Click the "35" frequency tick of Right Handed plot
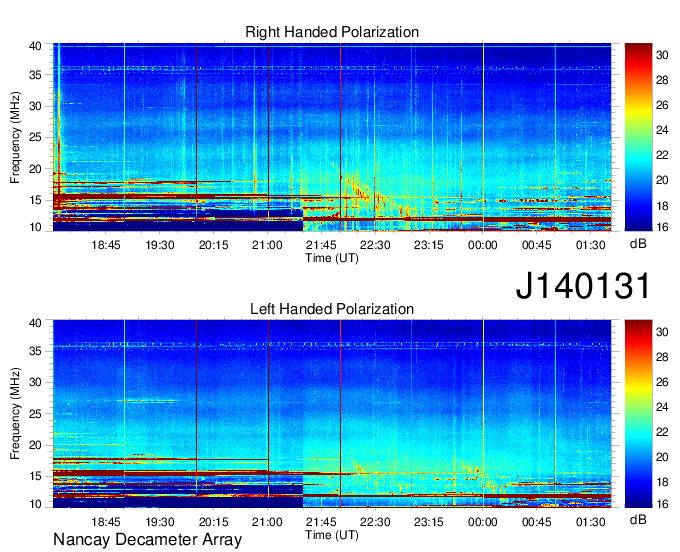Screen dimensions: 680x552 [35, 75]
